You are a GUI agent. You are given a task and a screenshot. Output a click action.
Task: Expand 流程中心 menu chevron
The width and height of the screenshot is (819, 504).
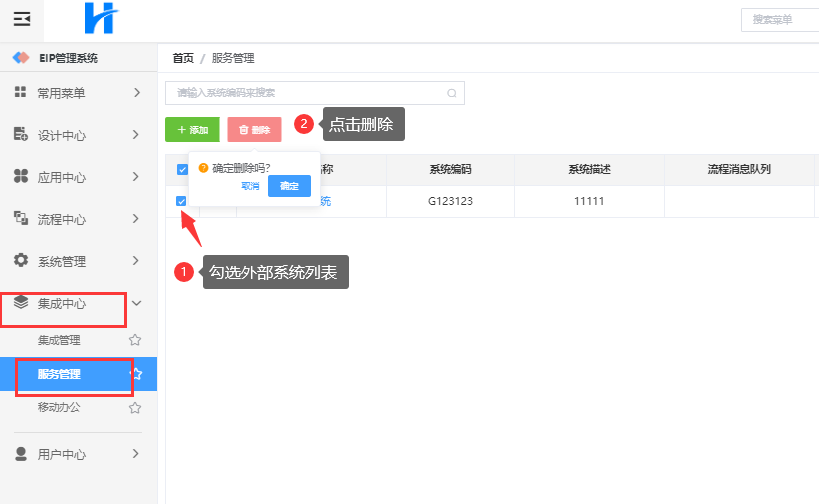(x=136, y=218)
